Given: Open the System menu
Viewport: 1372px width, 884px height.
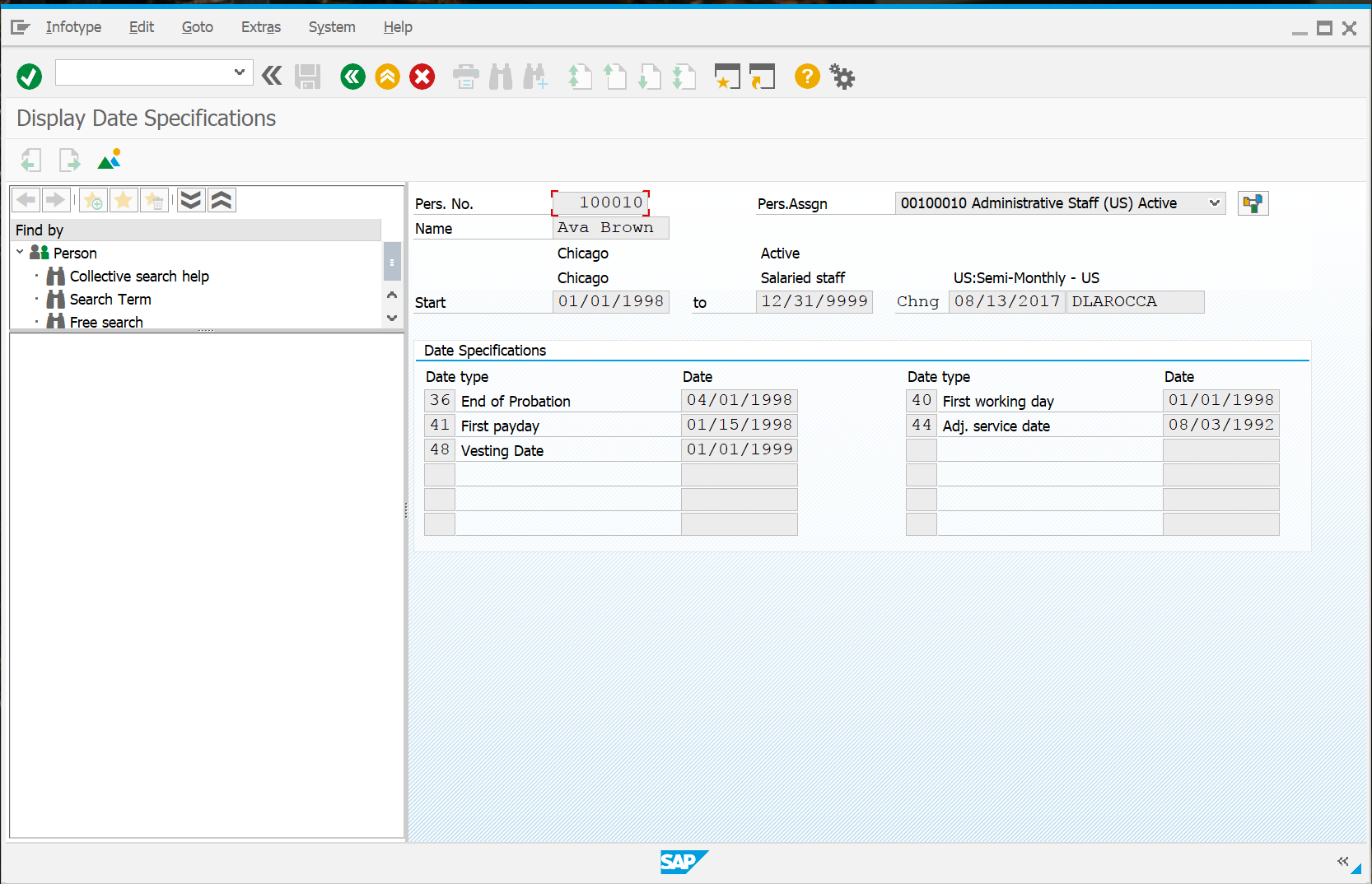Looking at the screenshot, I should point(331,27).
